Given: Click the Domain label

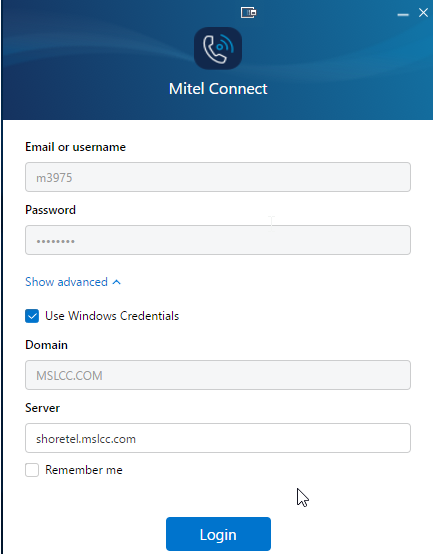Looking at the screenshot, I should (x=46, y=345).
